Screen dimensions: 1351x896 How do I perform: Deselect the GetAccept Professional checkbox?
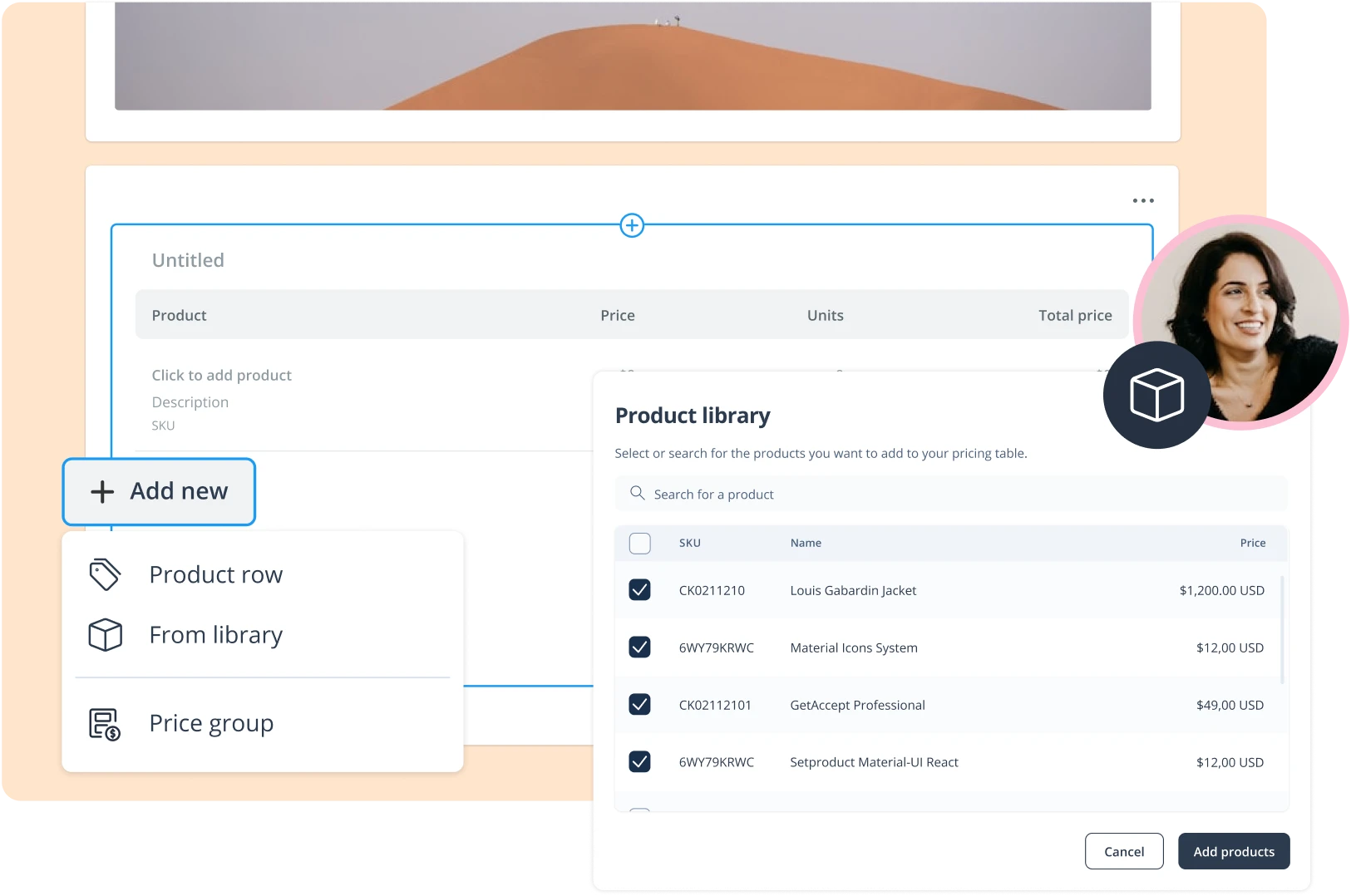click(x=640, y=704)
